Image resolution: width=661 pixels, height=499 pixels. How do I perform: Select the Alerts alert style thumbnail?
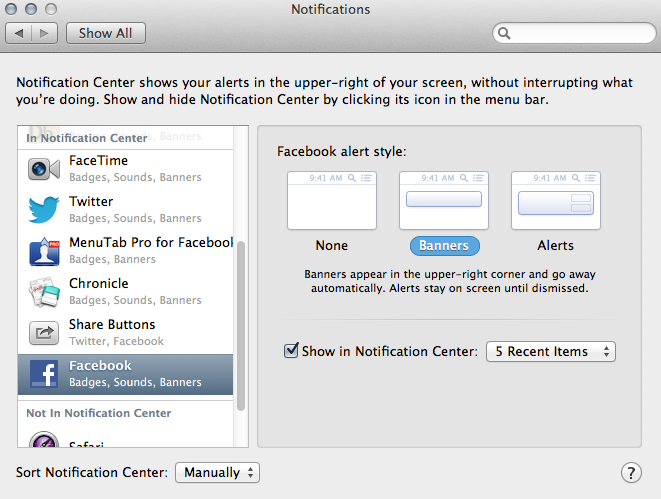556,201
